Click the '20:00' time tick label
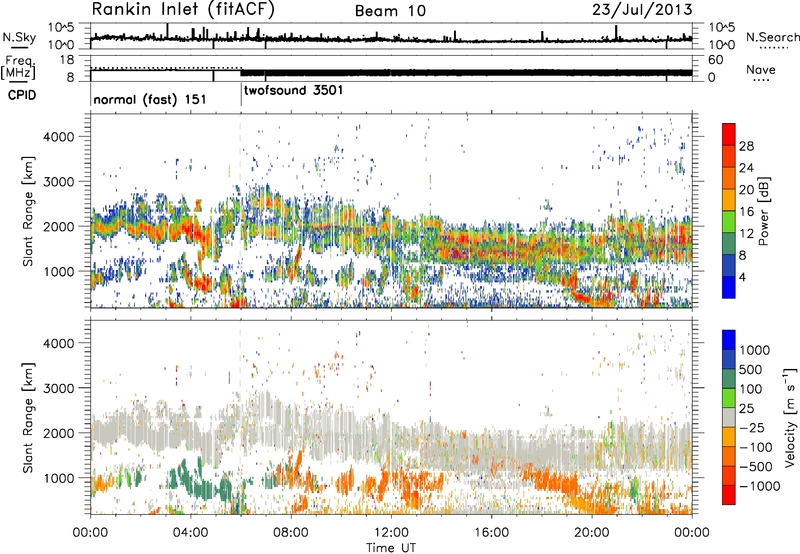This screenshot has width=800, height=554. click(x=591, y=532)
